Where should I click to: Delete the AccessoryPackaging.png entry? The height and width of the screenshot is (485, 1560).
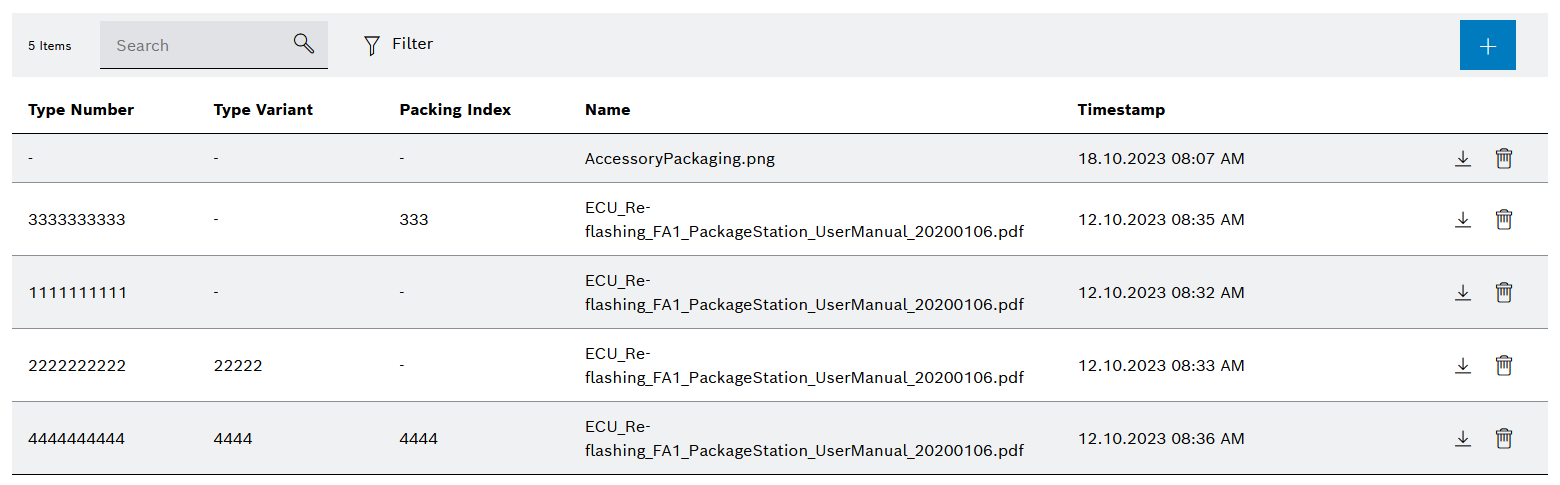pos(1503,158)
